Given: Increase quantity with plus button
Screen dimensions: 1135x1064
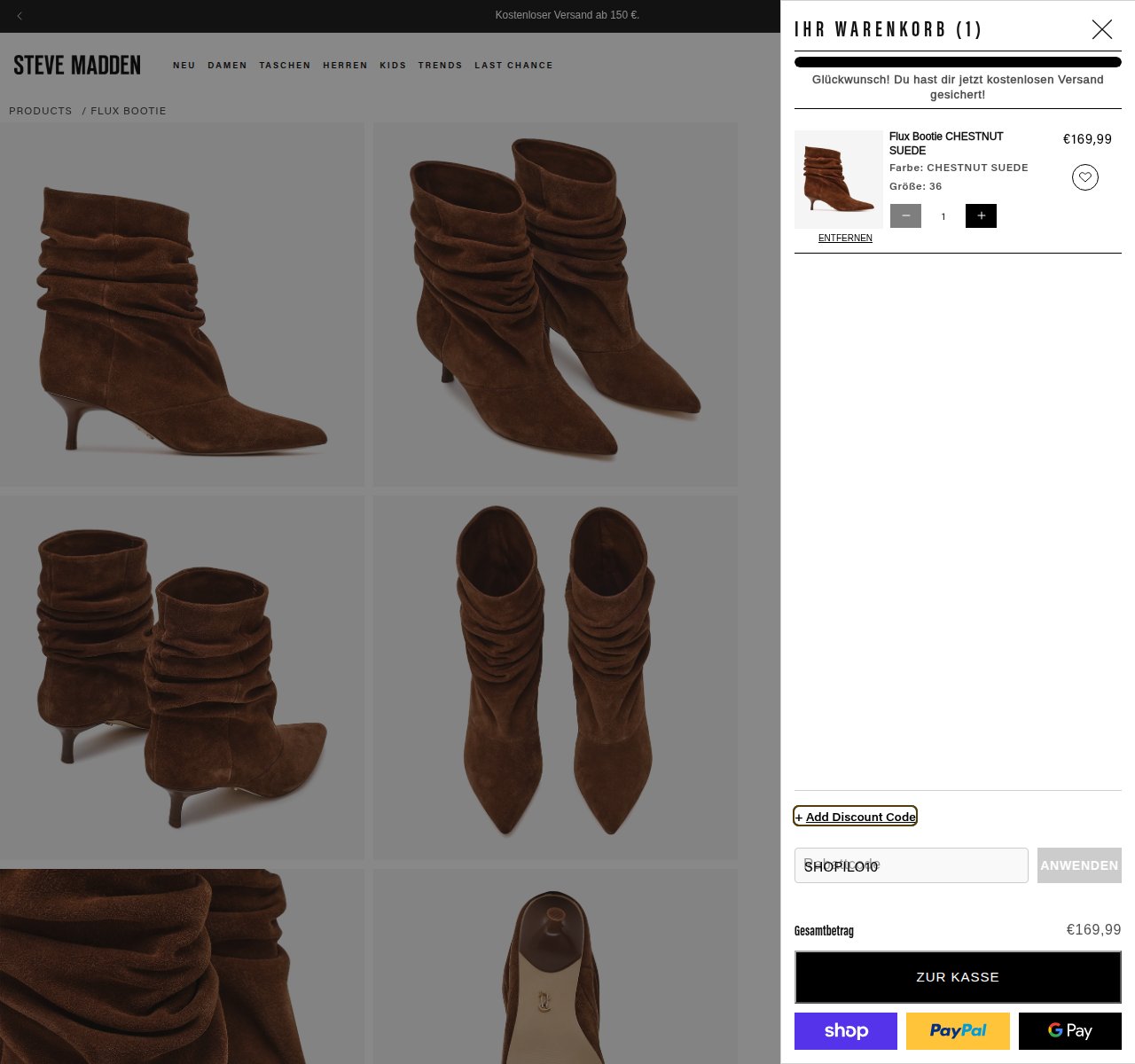Looking at the screenshot, I should coord(981,215).
